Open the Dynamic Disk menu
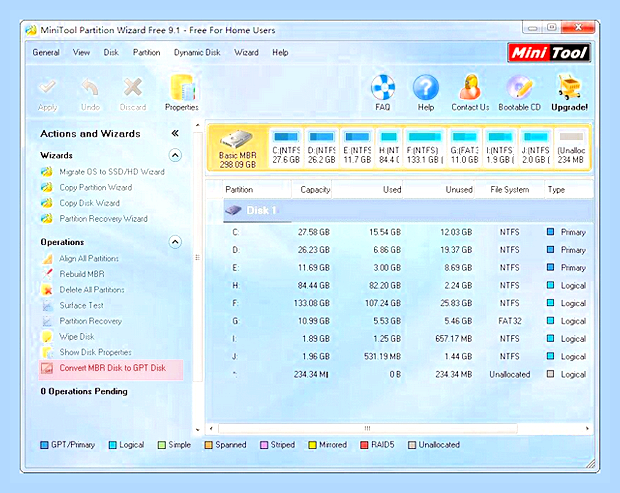620x493 pixels. coord(197,53)
